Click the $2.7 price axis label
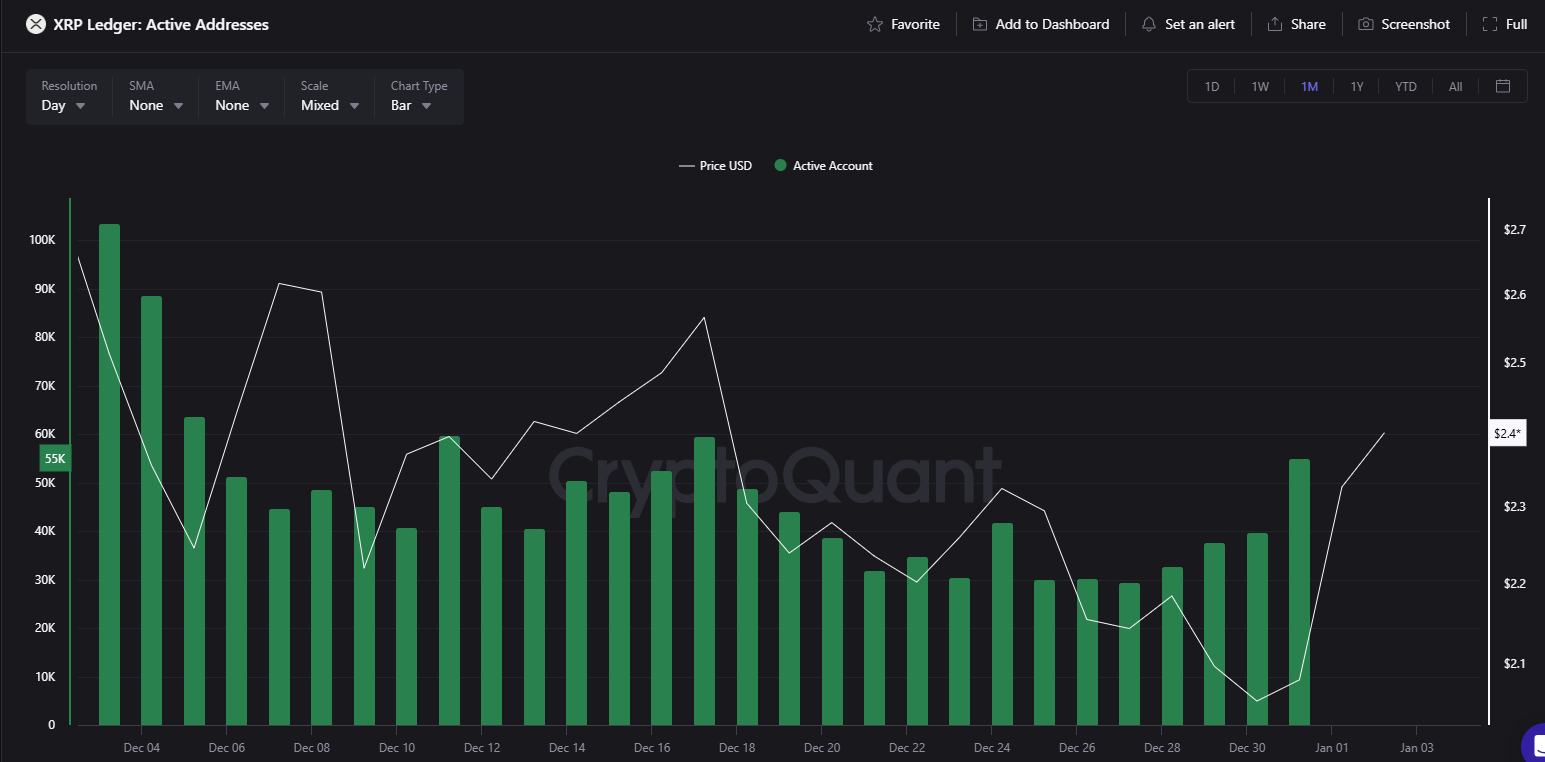 [x=1515, y=230]
